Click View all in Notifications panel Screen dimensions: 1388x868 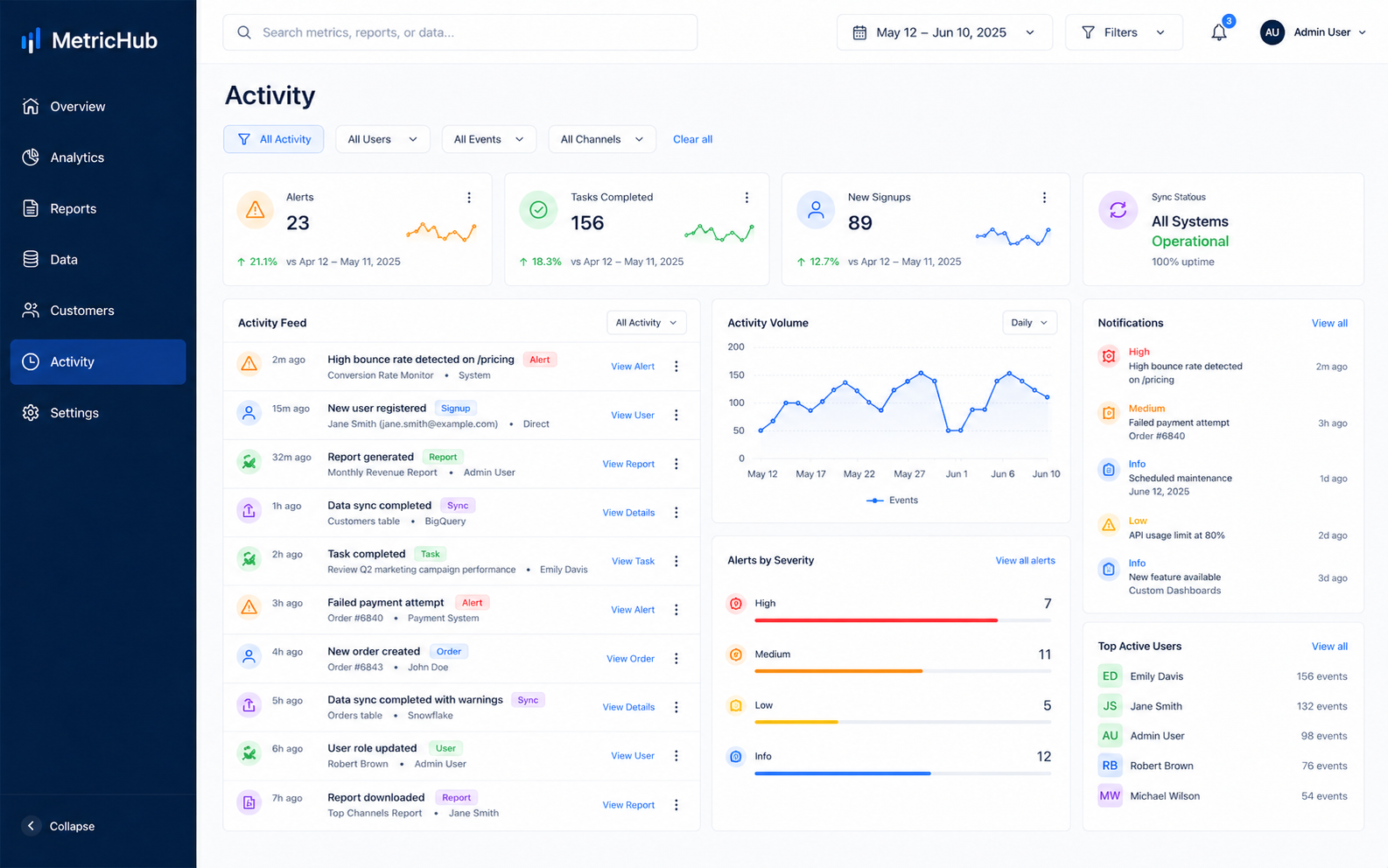click(x=1329, y=324)
